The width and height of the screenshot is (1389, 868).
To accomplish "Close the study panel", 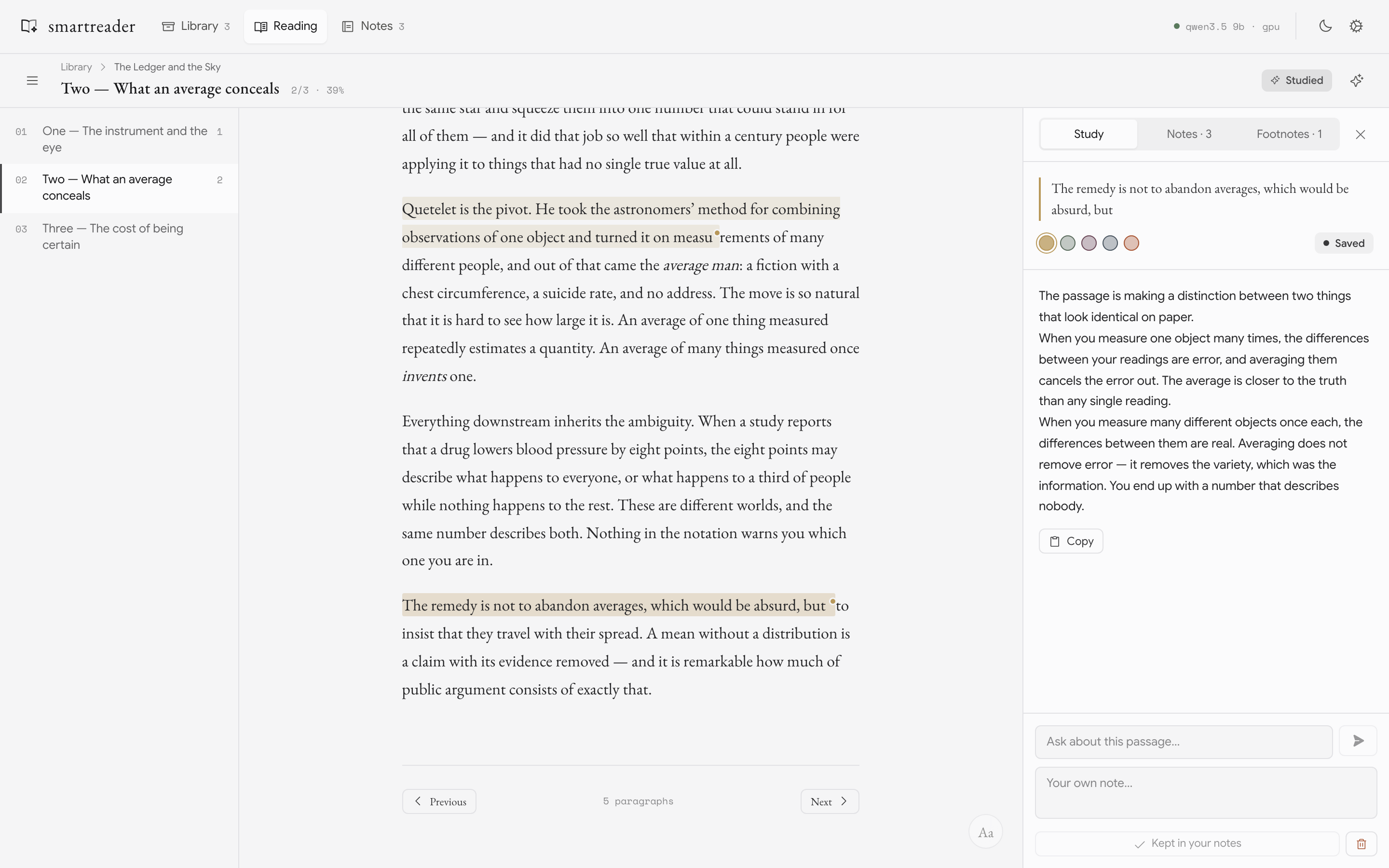I will coord(1360,135).
